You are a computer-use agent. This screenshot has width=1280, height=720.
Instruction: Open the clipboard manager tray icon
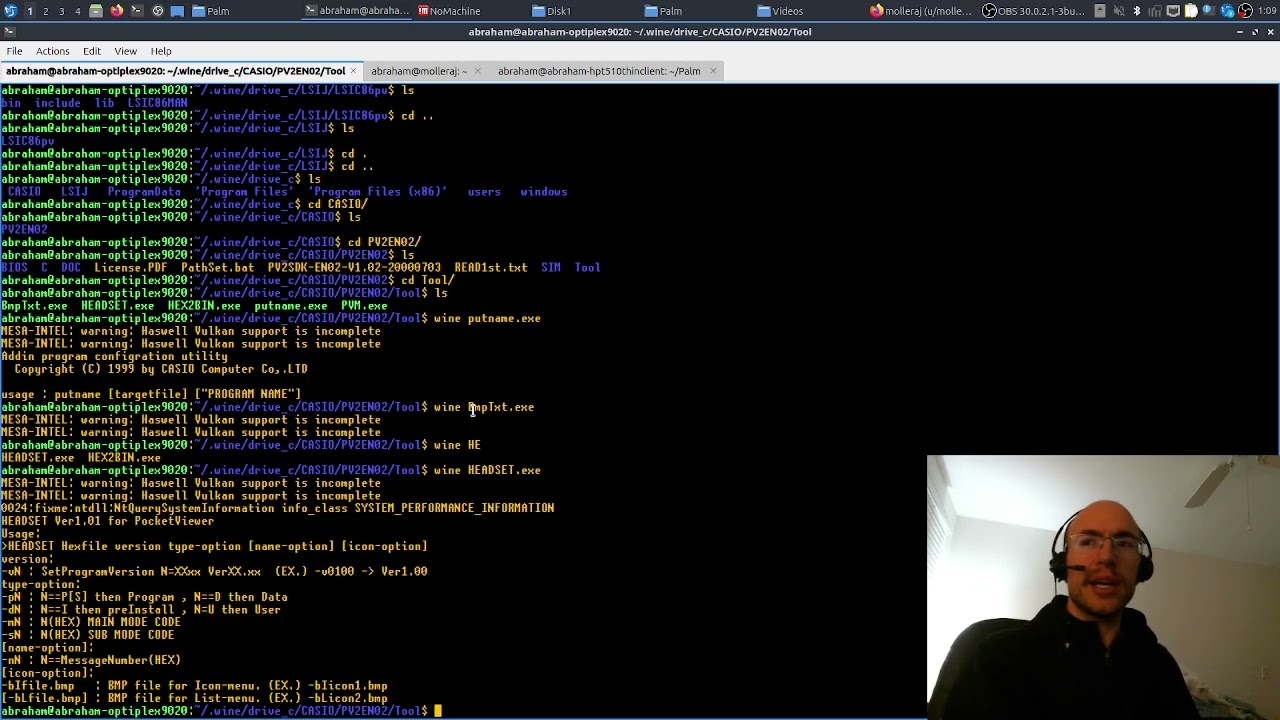click(x=1192, y=11)
